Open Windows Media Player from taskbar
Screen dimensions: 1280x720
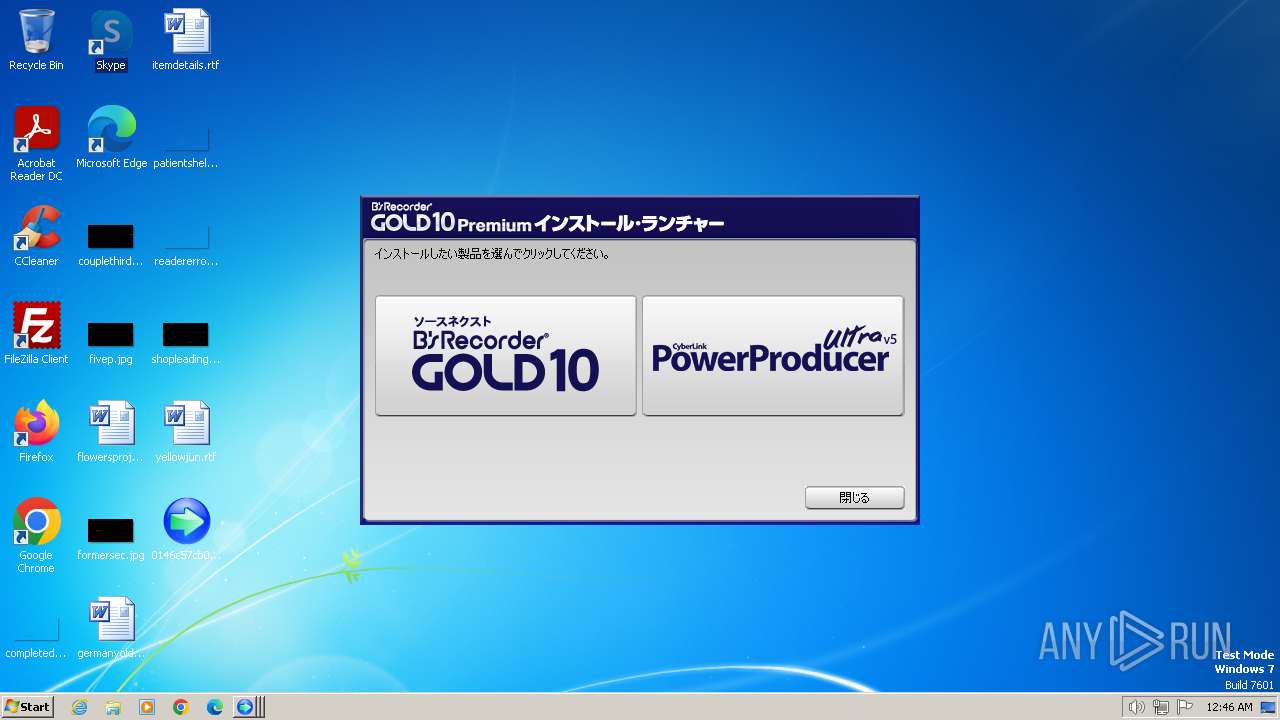pyautogui.click(x=147, y=707)
